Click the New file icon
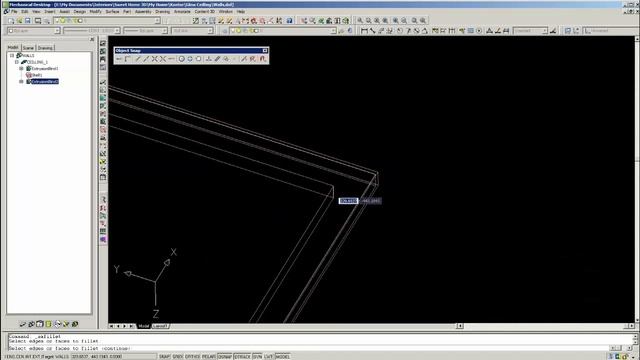Image resolution: width=640 pixels, height=360 pixels. 11,20
